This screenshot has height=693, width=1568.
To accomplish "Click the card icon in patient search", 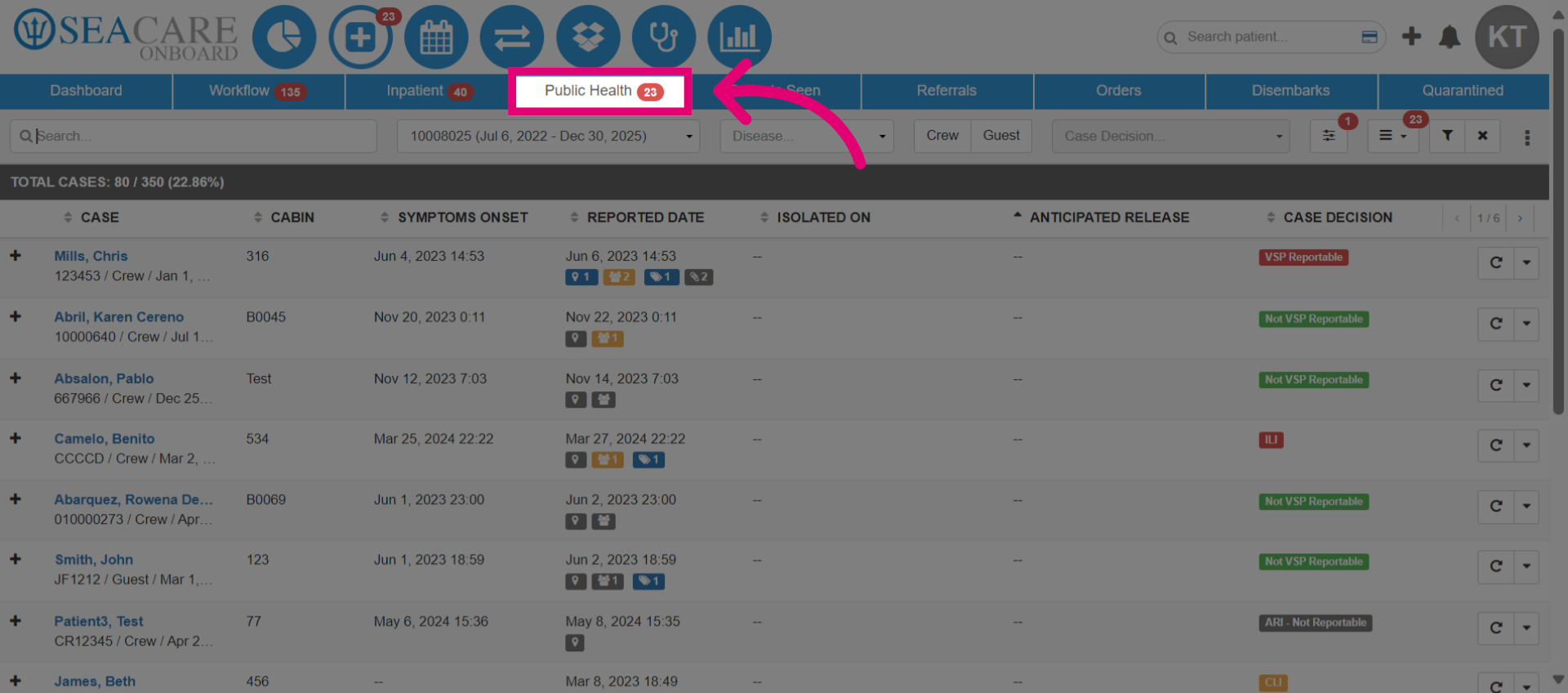I will click(x=1370, y=37).
